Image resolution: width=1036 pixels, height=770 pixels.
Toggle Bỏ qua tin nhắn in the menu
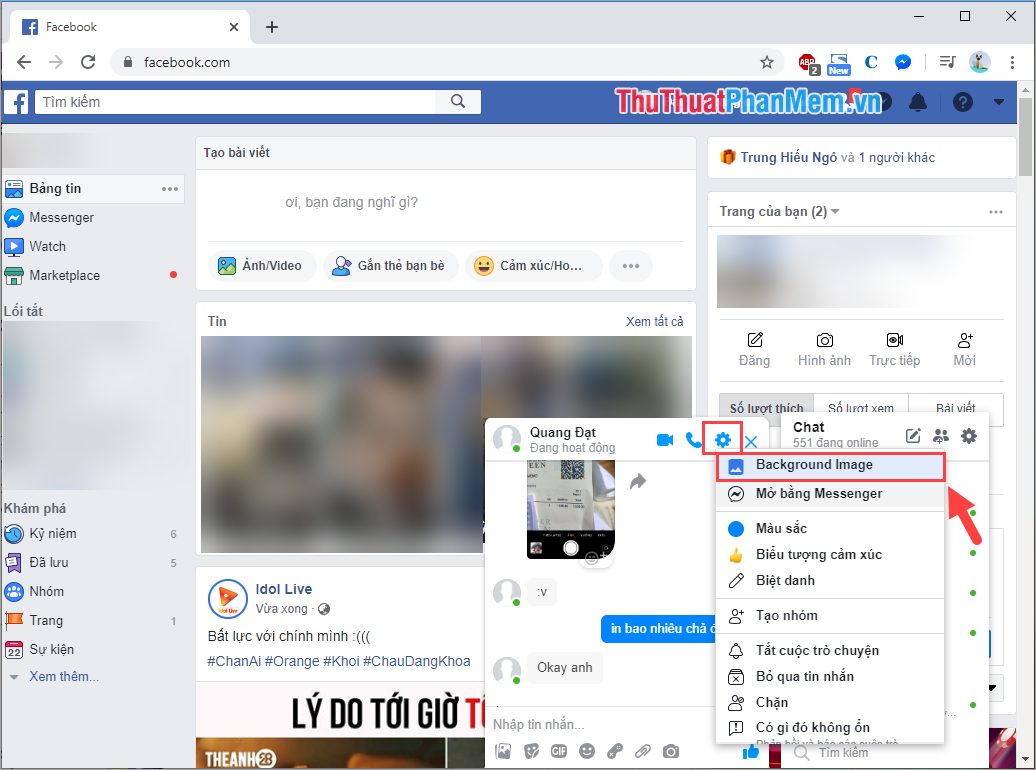(812, 676)
